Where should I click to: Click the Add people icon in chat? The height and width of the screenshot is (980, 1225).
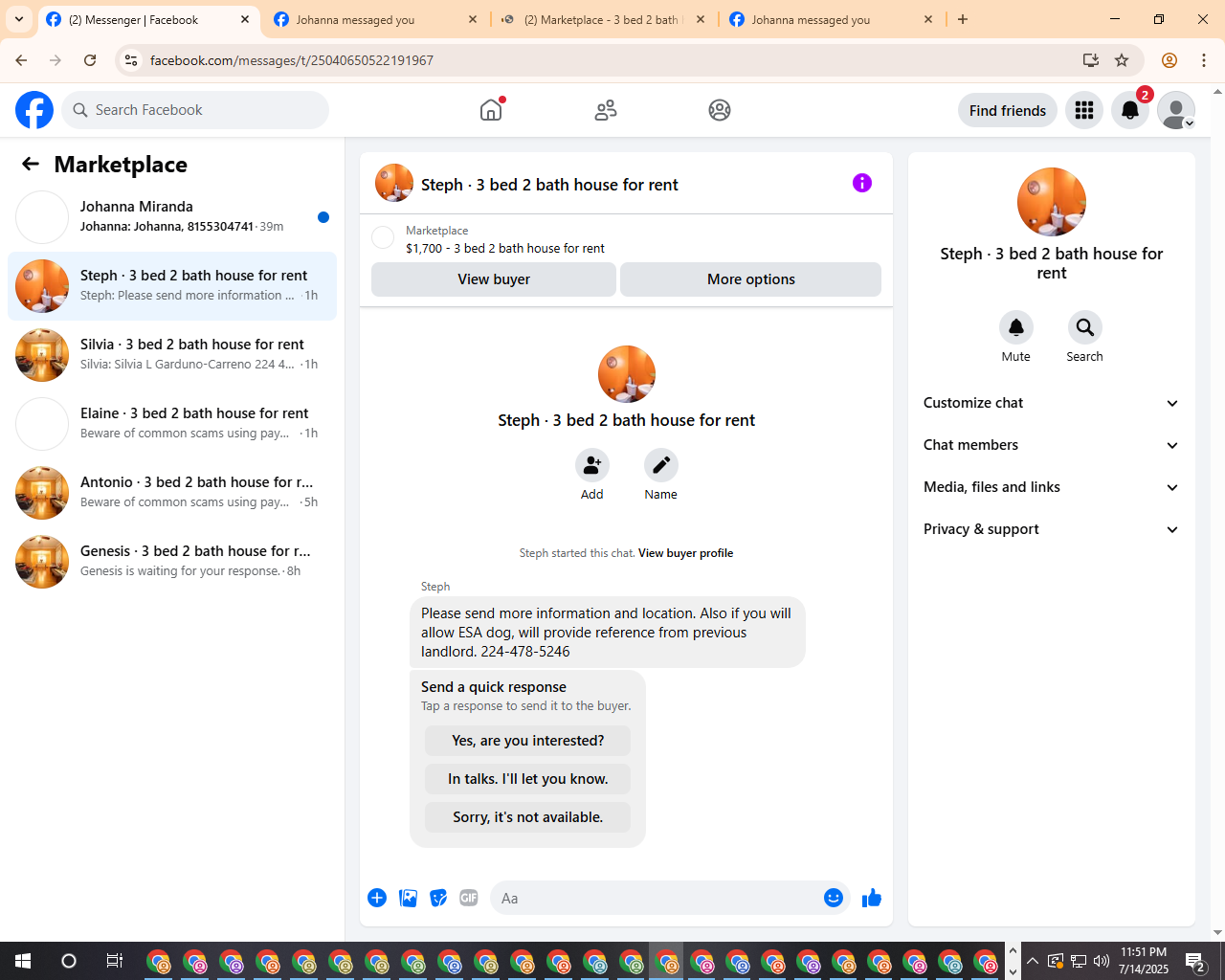click(592, 465)
